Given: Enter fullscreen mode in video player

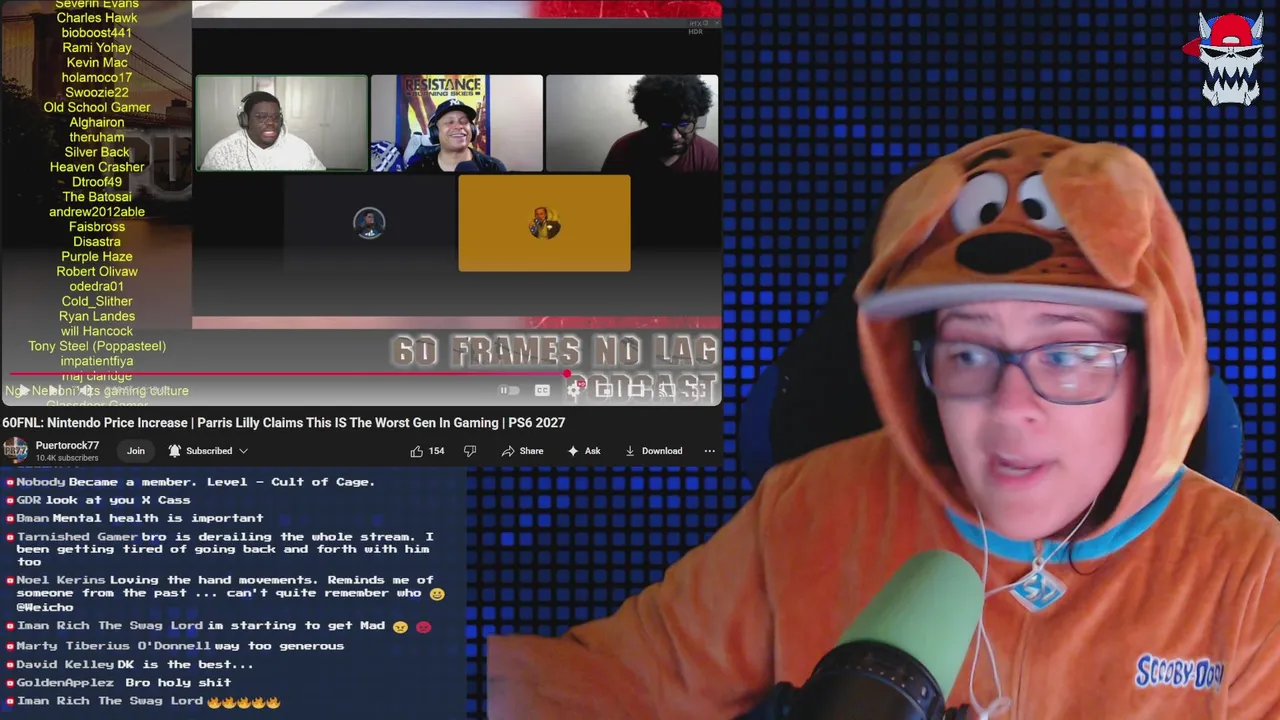Looking at the screenshot, I should pyautogui.click(x=699, y=391).
